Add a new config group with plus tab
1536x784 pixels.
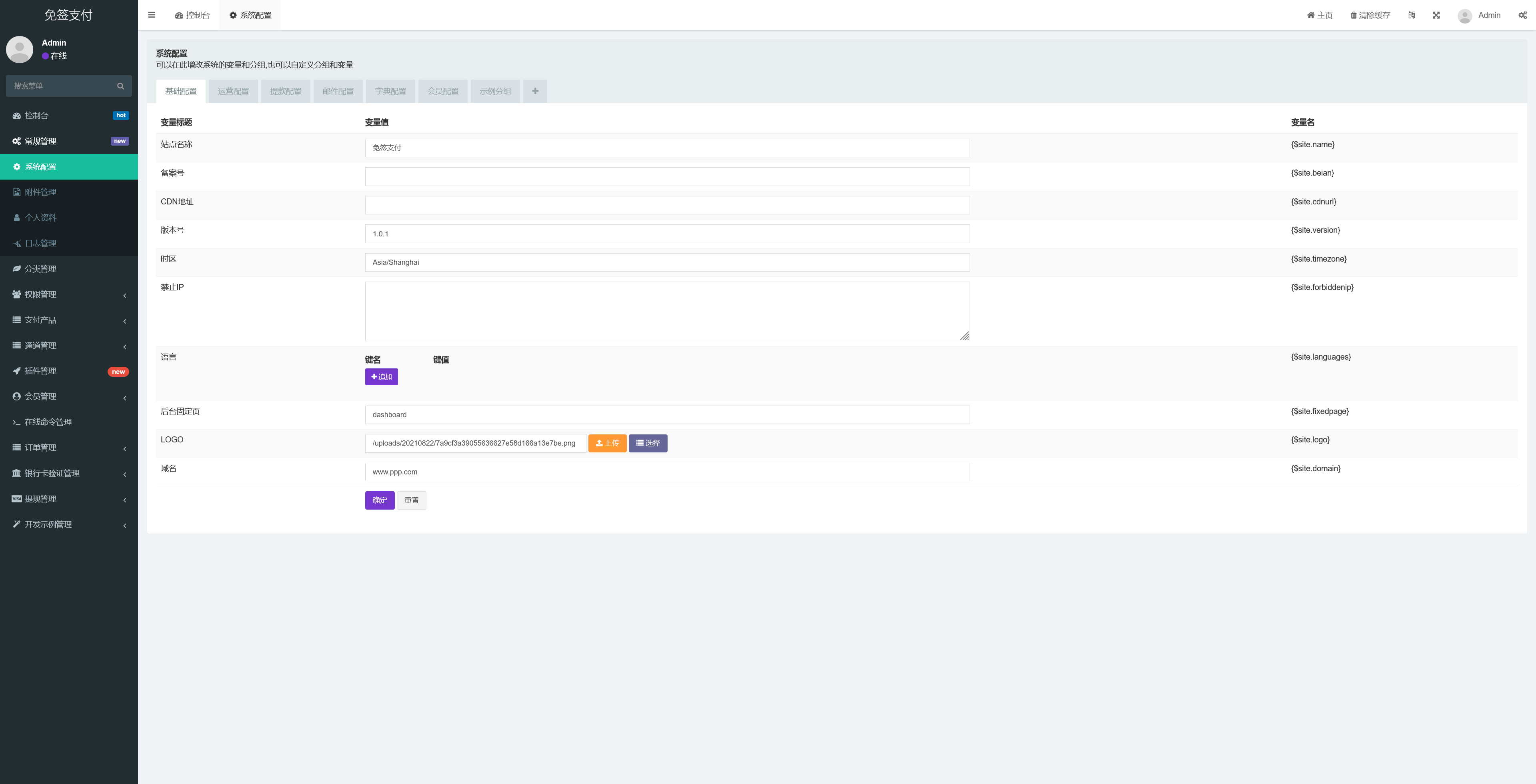click(535, 91)
